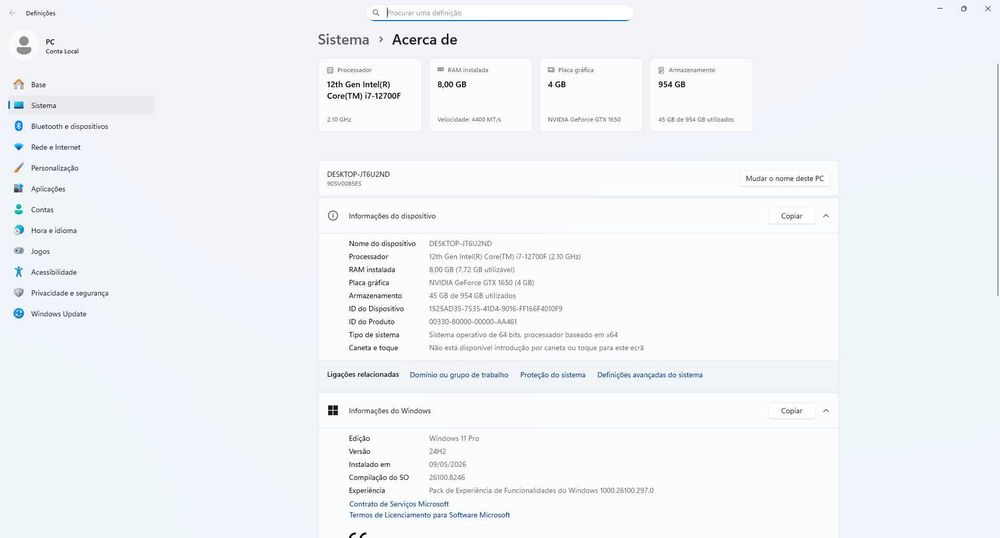Screen dimensions: 1000x538
Task: Open Contrato de Serviços Microsoft link
Action: 399,504
